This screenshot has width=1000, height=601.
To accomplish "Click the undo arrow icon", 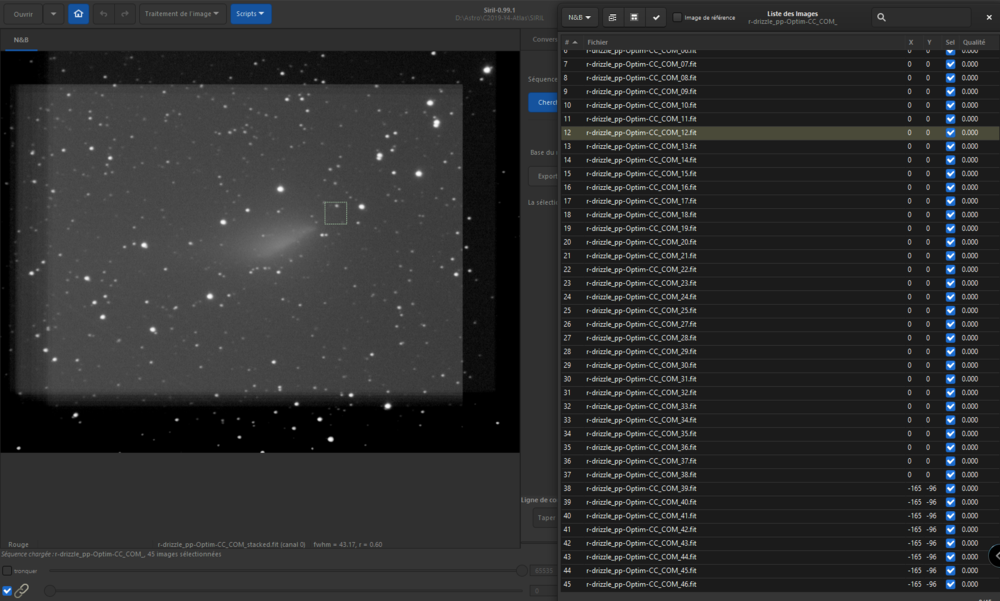I will (104, 15).
